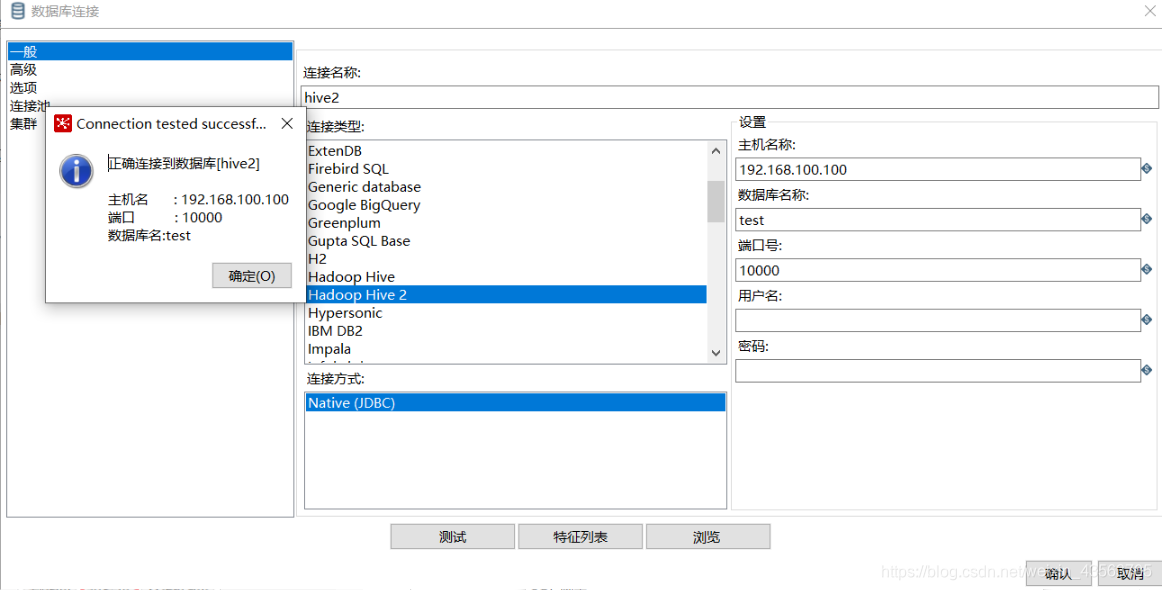Image resolution: width=1162 pixels, height=590 pixels.
Task: Click the red error icon on the message box
Action: pyautogui.click(x=62, y=123)
